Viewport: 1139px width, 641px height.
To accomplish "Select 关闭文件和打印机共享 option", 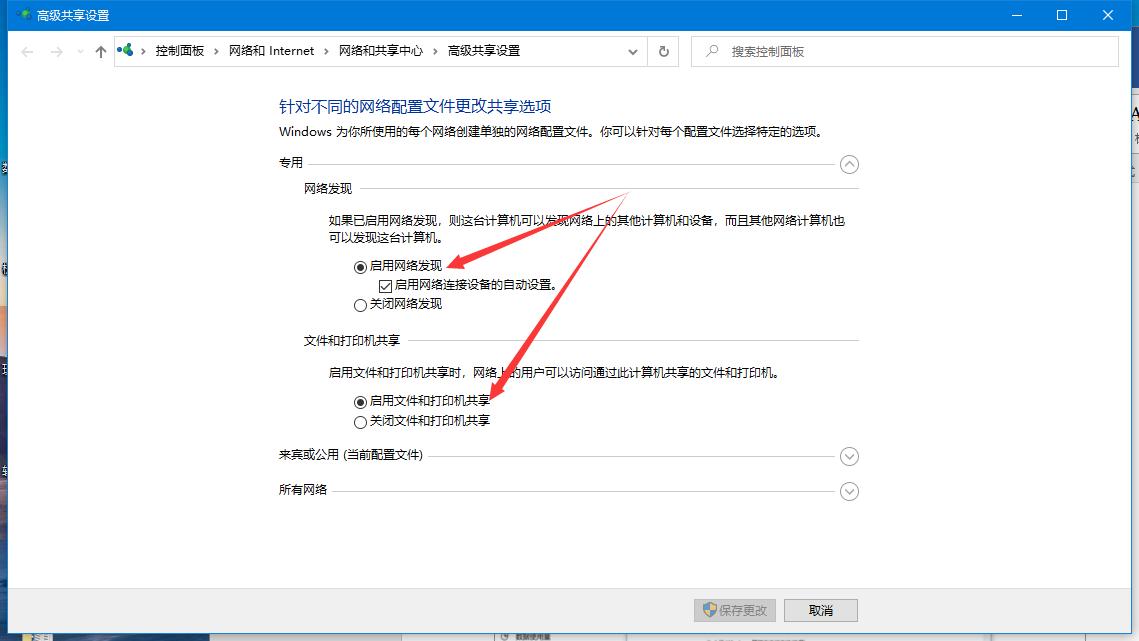I will pos(360,421).
